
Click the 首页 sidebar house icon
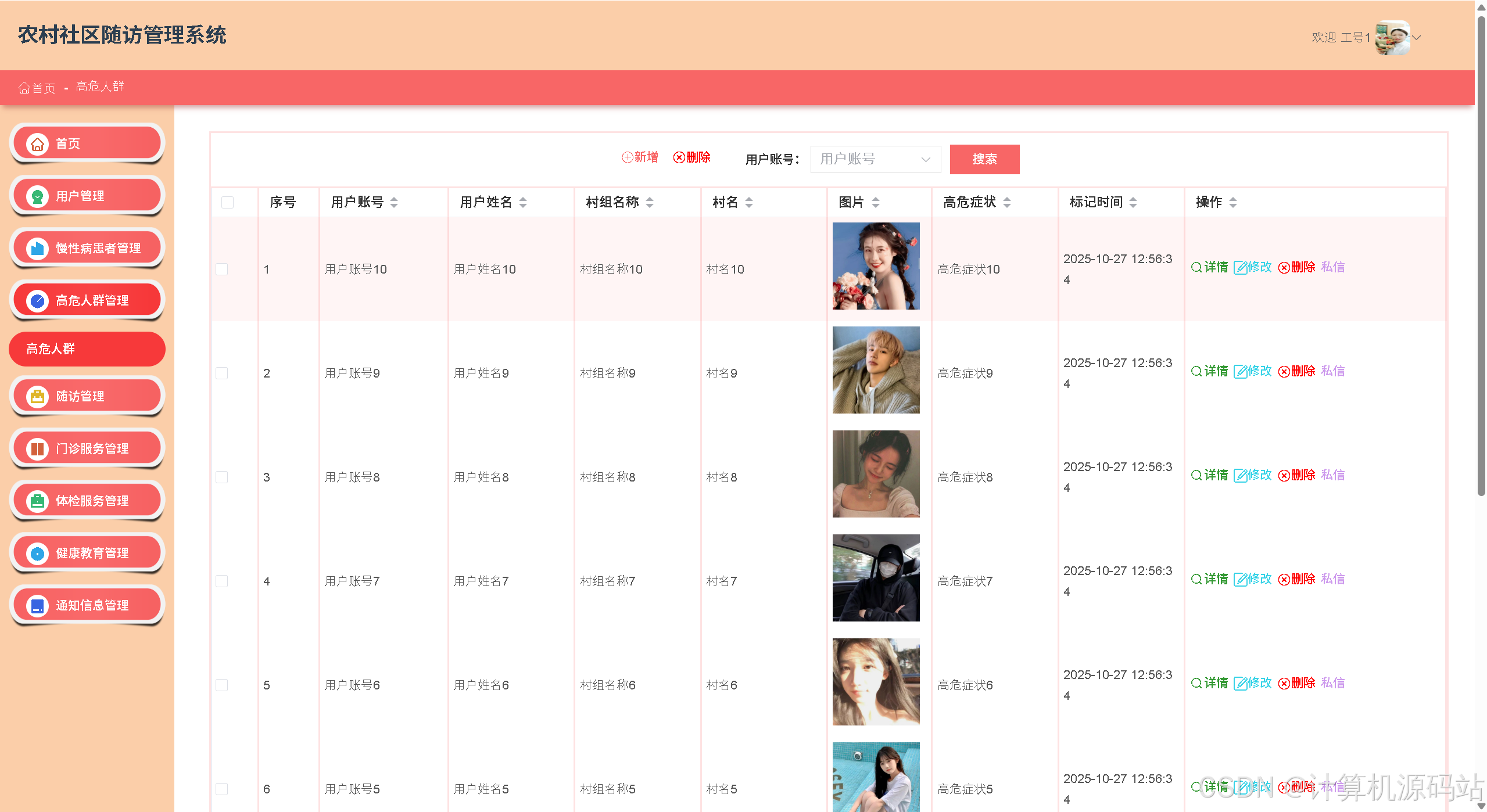point(37,143)
